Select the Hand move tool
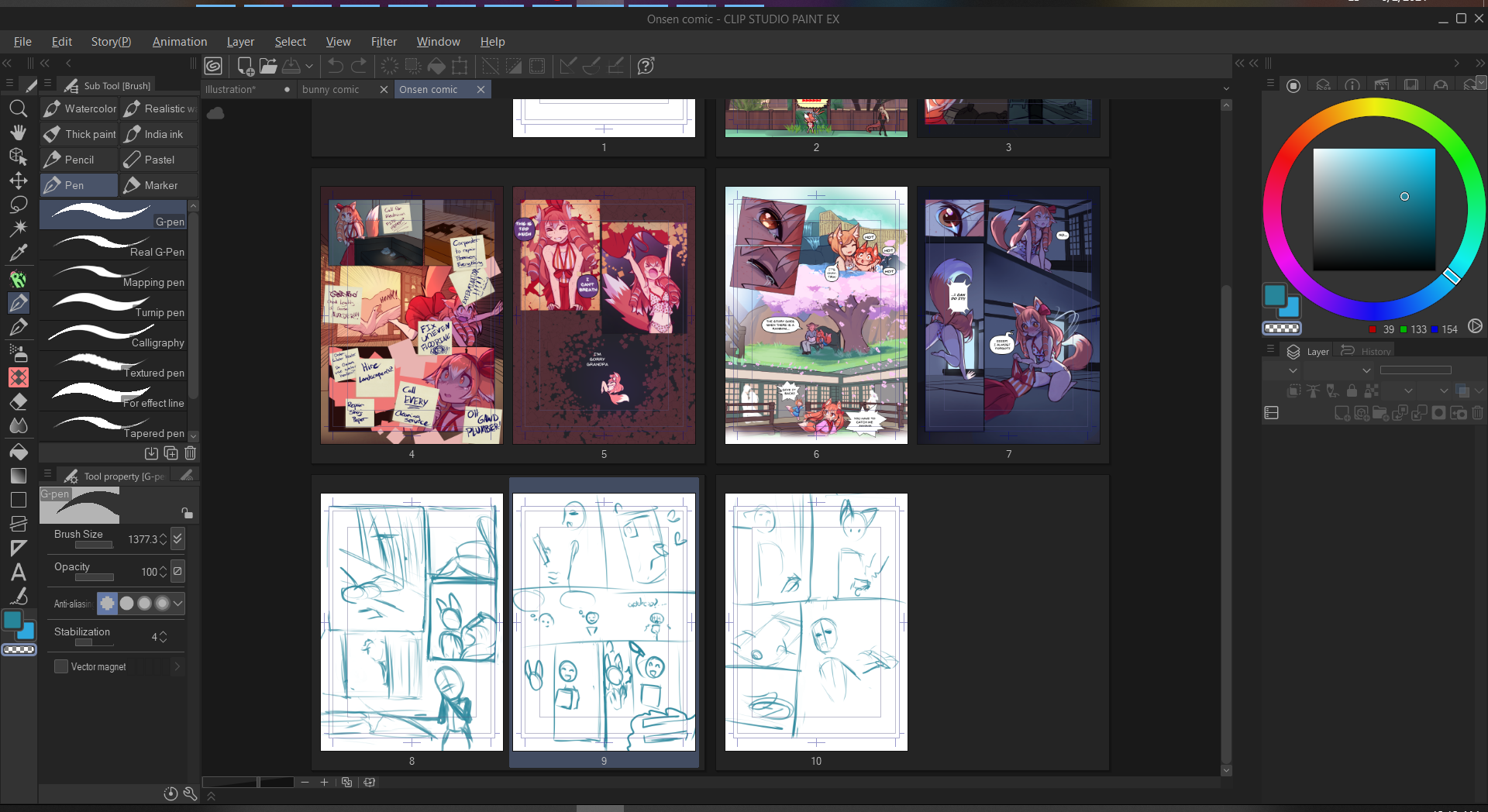1488x812 pixels. 19,132
